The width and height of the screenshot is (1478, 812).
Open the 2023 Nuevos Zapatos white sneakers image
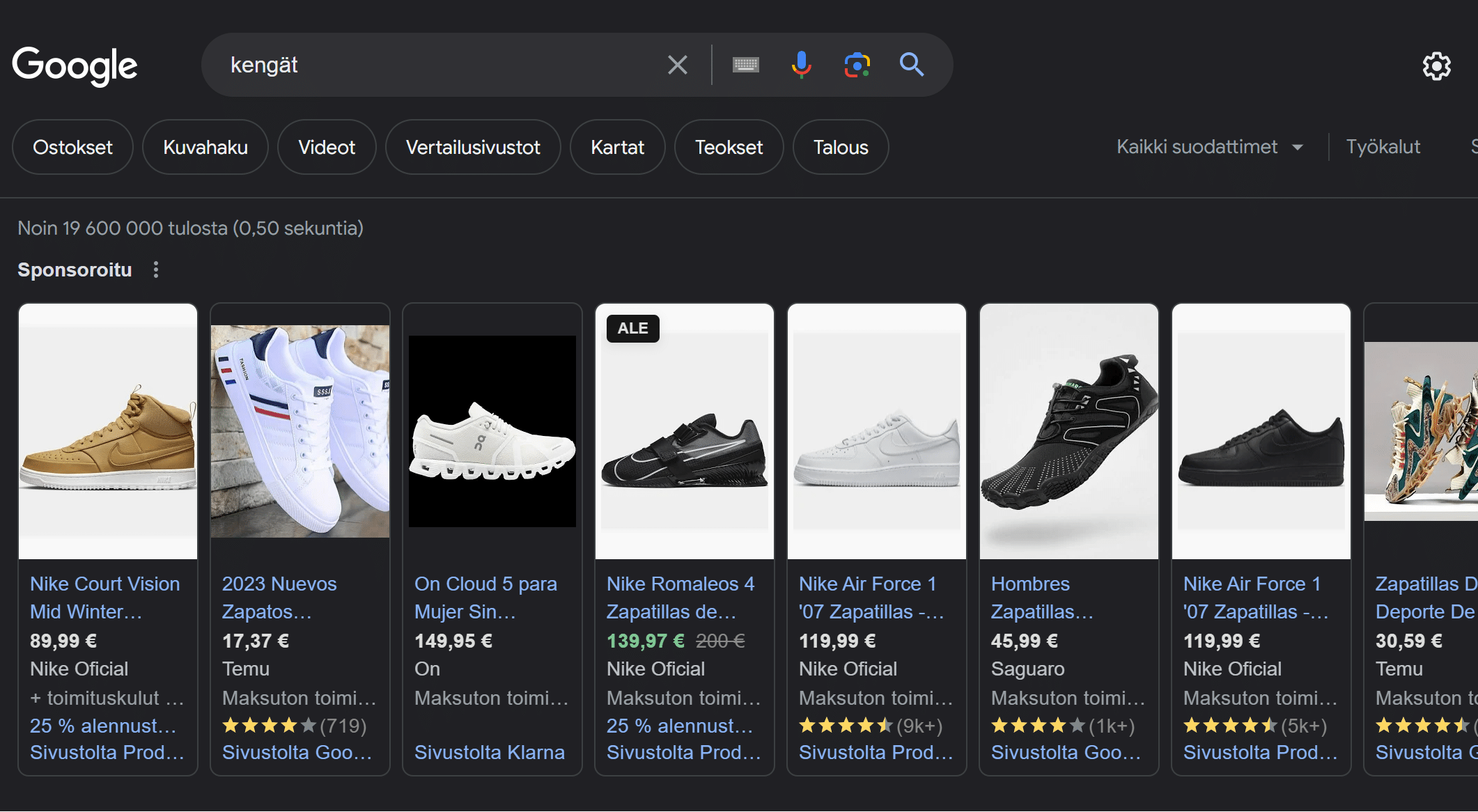point(300,431)
